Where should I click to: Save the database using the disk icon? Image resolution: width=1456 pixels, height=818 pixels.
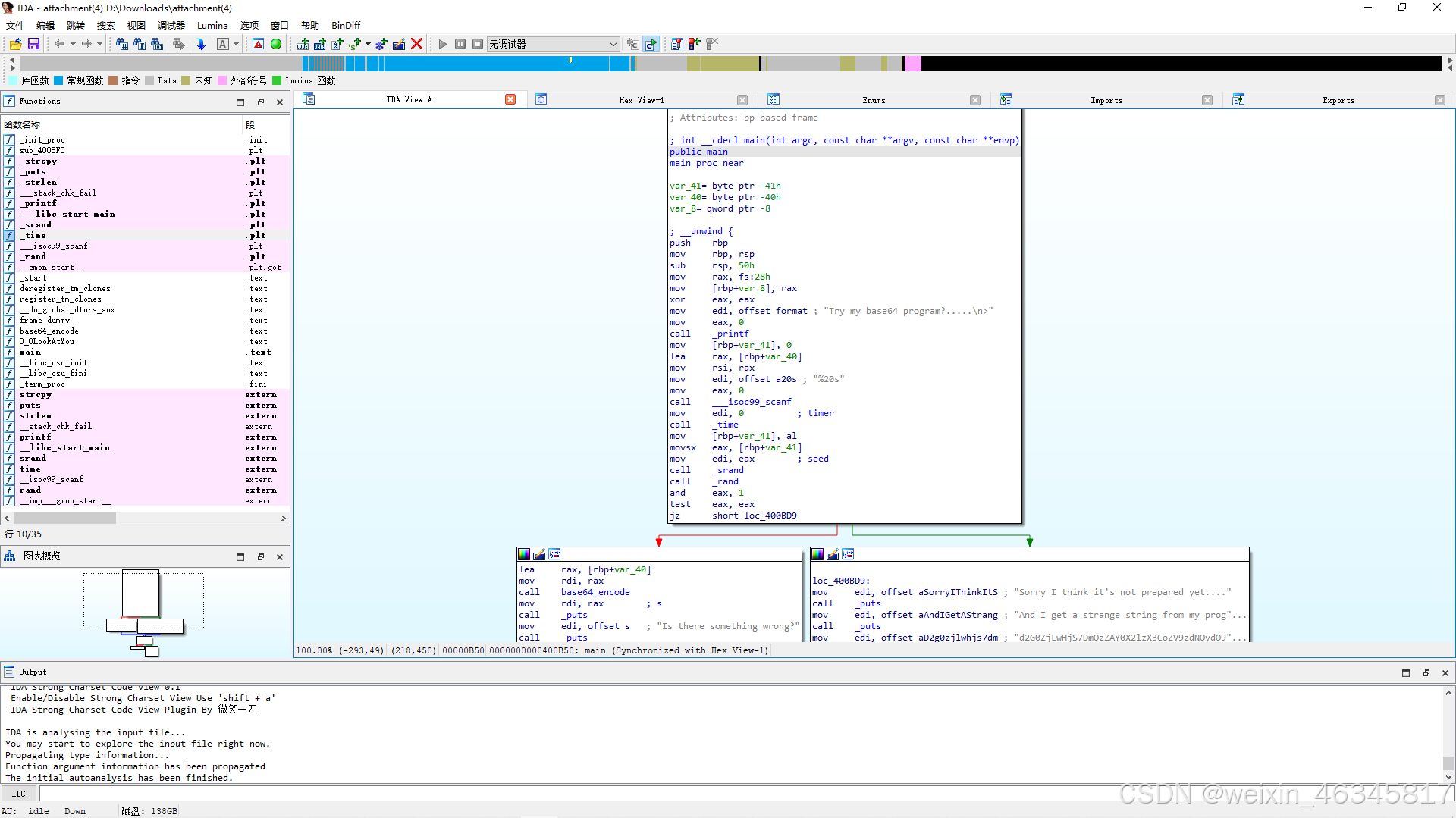pos(33,43)
